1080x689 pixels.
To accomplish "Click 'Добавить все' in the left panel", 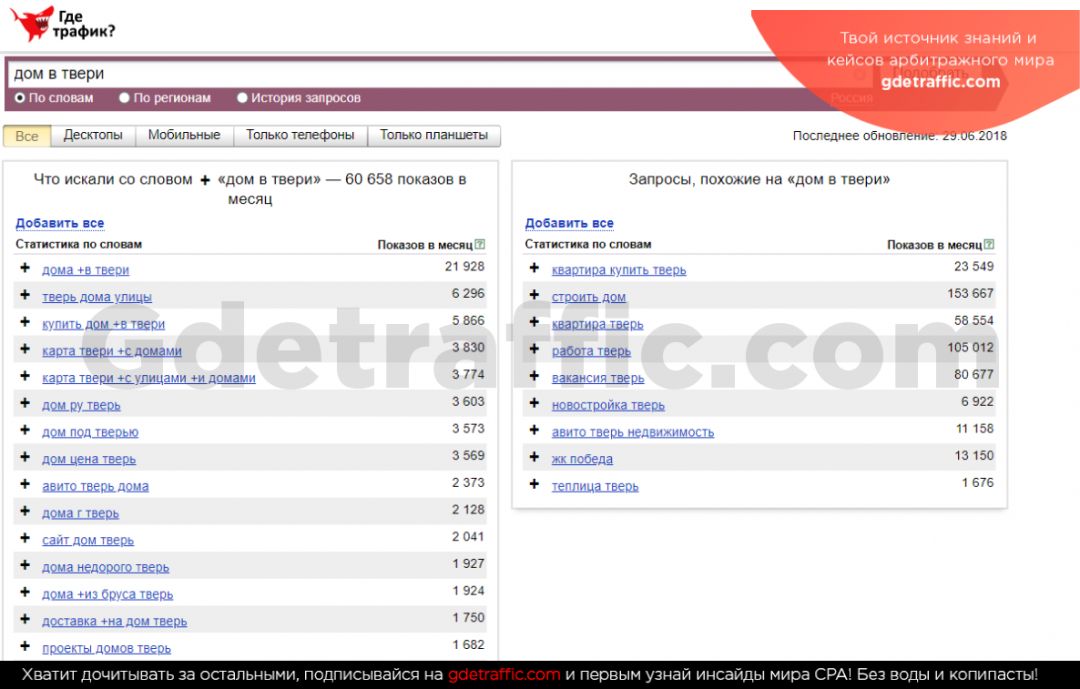I will coord(60,223).
